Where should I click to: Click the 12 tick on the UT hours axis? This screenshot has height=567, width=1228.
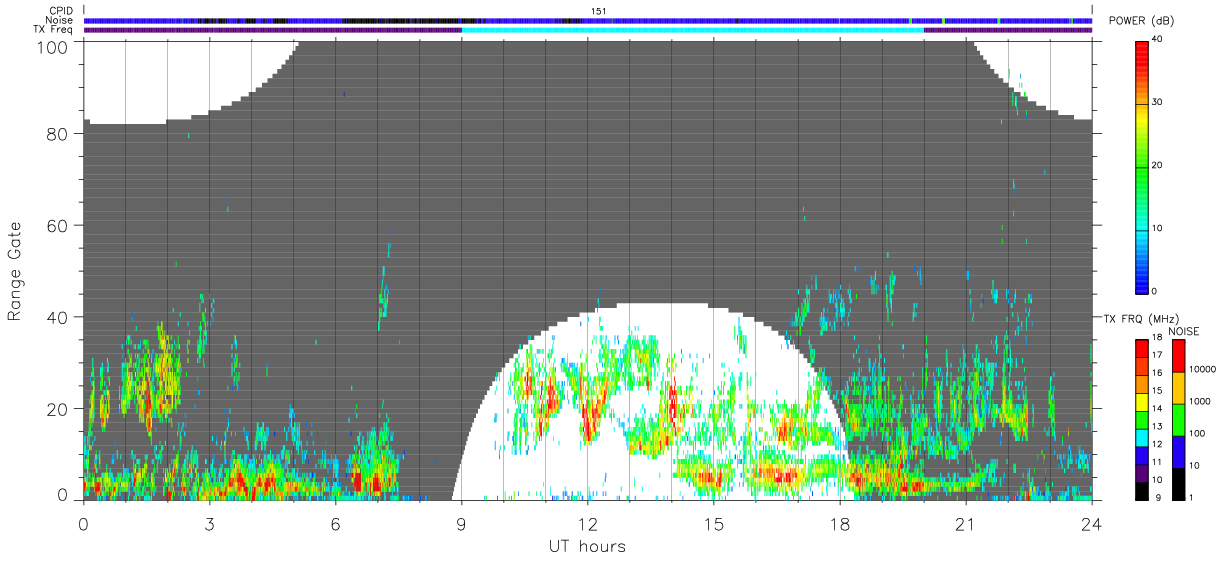587,523
